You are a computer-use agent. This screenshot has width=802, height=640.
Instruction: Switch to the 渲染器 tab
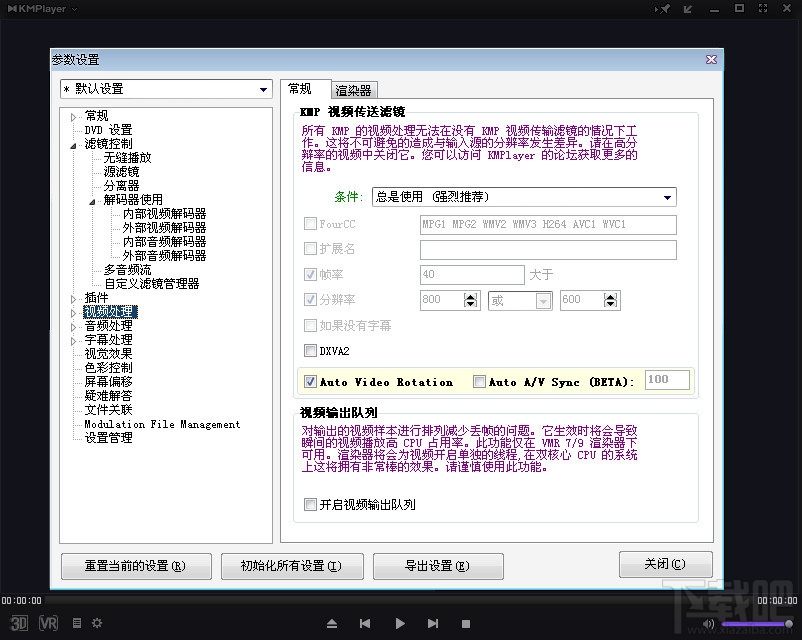pyautogui.click(x=354, y=89)
